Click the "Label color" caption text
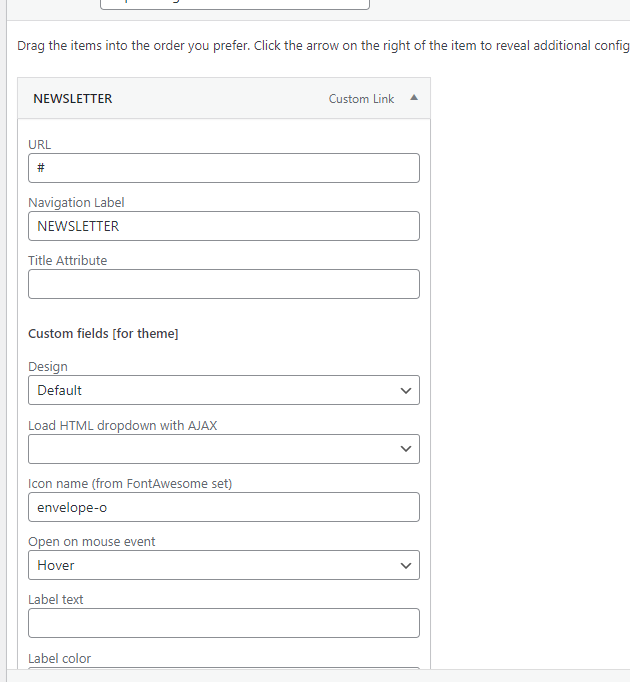 [59, 658]
